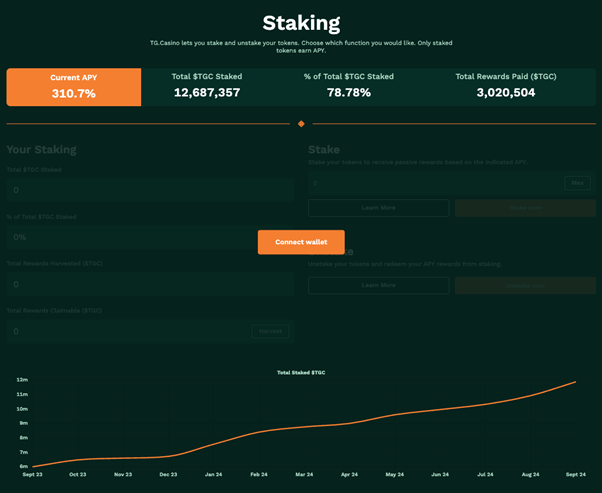Click the Total Rewards Paid 3,020,504 stat

point(506,86)
